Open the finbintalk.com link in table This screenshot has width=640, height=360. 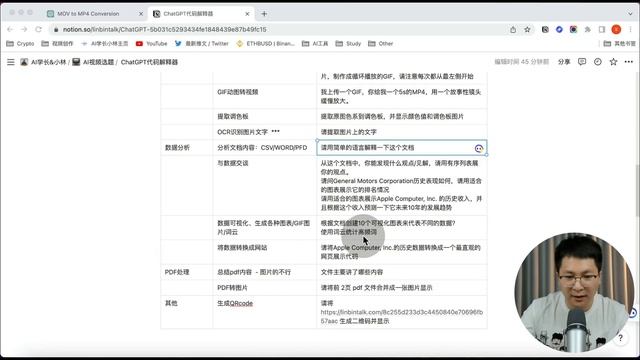click(x=402, y=316)
